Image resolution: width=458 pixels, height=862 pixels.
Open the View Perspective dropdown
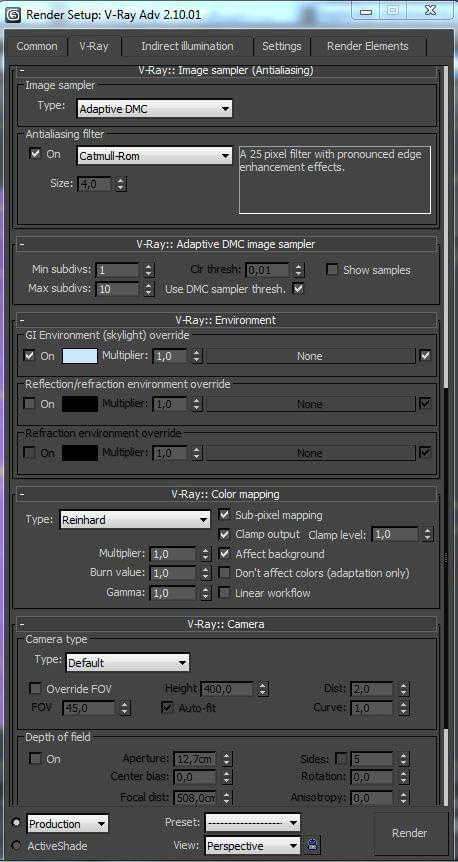252,846
